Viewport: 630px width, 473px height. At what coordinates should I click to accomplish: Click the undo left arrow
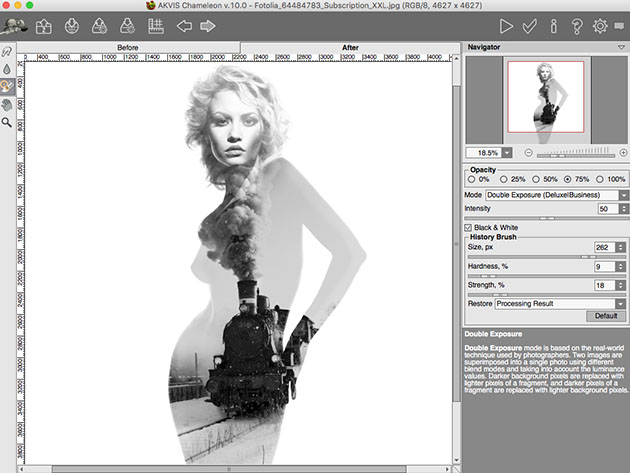(184, 26)
